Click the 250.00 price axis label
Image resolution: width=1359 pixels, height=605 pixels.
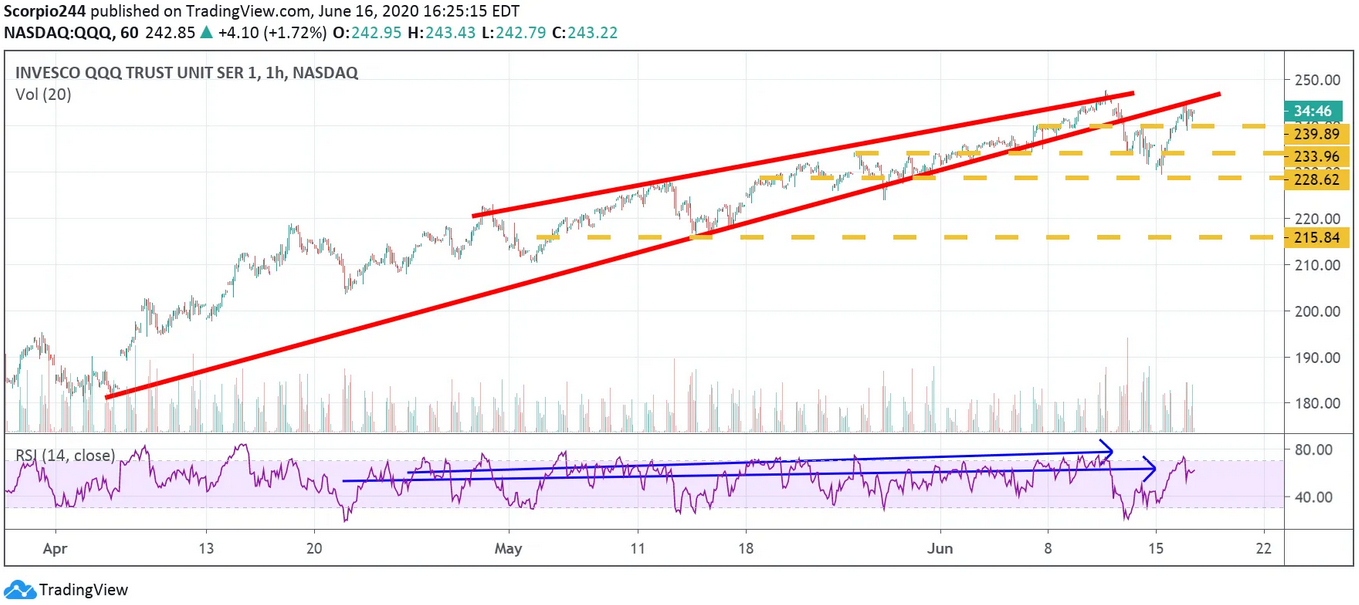point(1317,80)
